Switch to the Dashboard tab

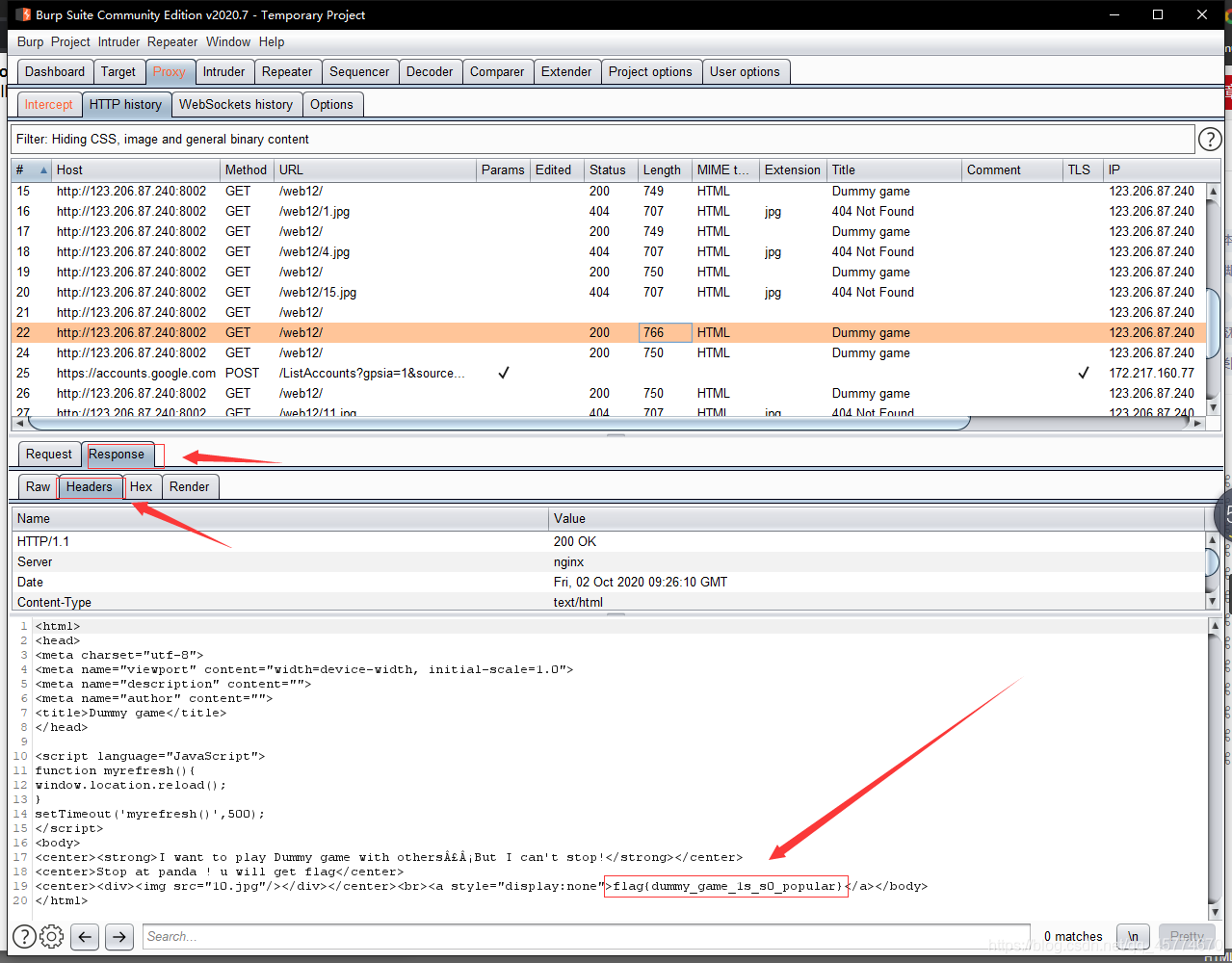55,71
